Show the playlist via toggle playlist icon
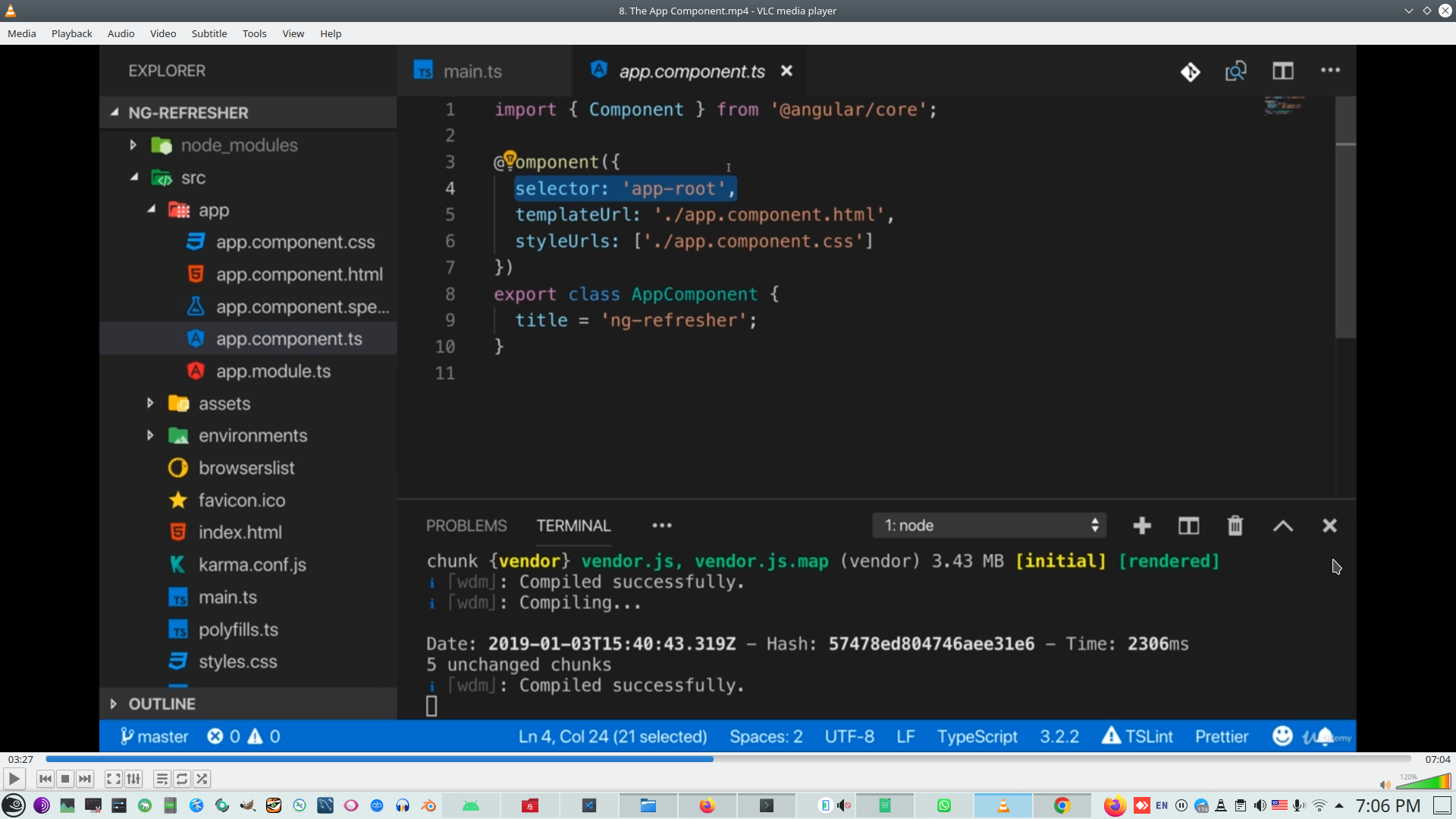 (x=162, y=779)
